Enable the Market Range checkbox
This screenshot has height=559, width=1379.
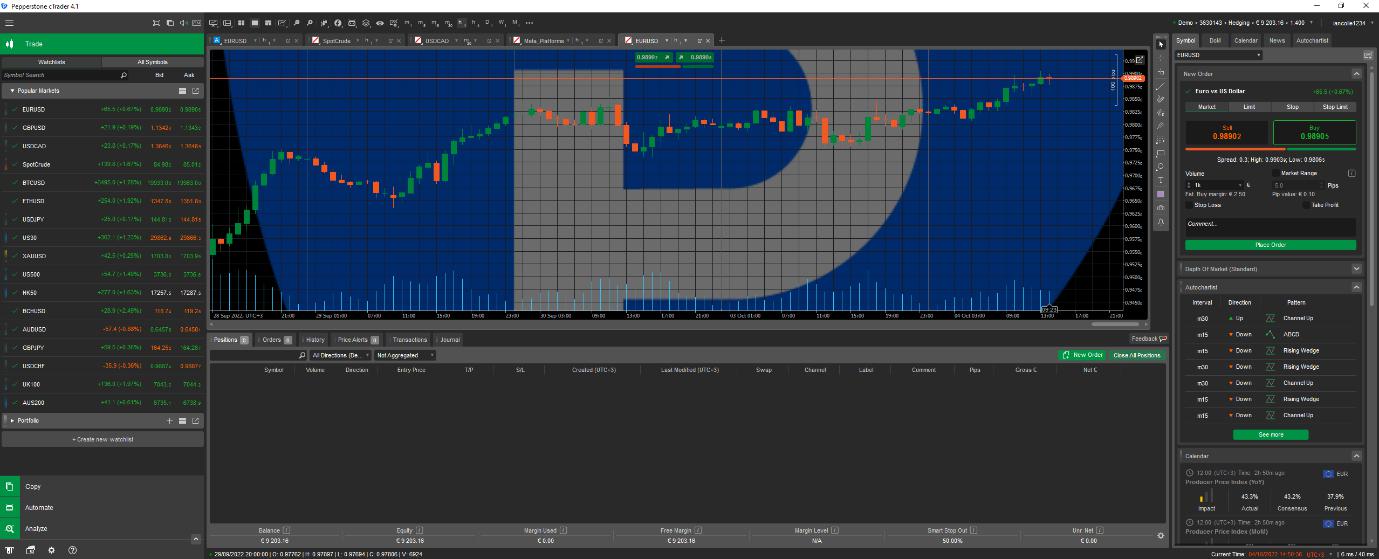click(1275, 173)
